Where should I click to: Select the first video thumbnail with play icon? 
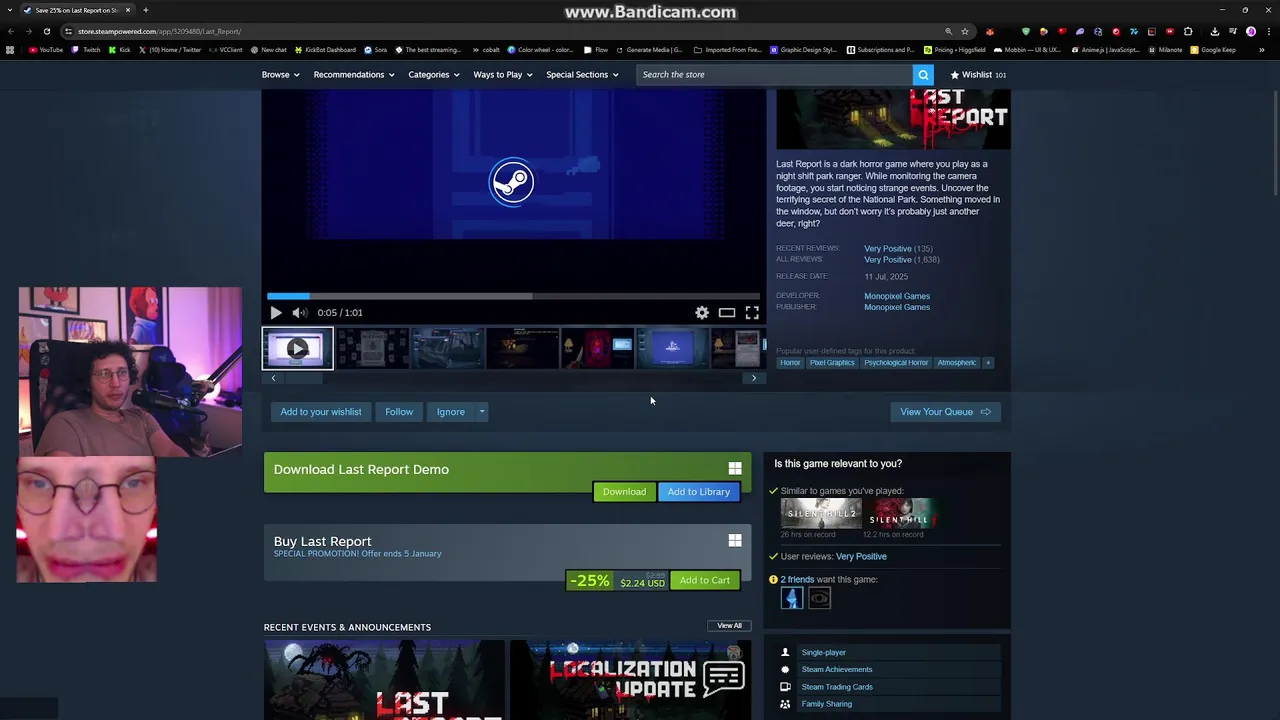[298, 348]
